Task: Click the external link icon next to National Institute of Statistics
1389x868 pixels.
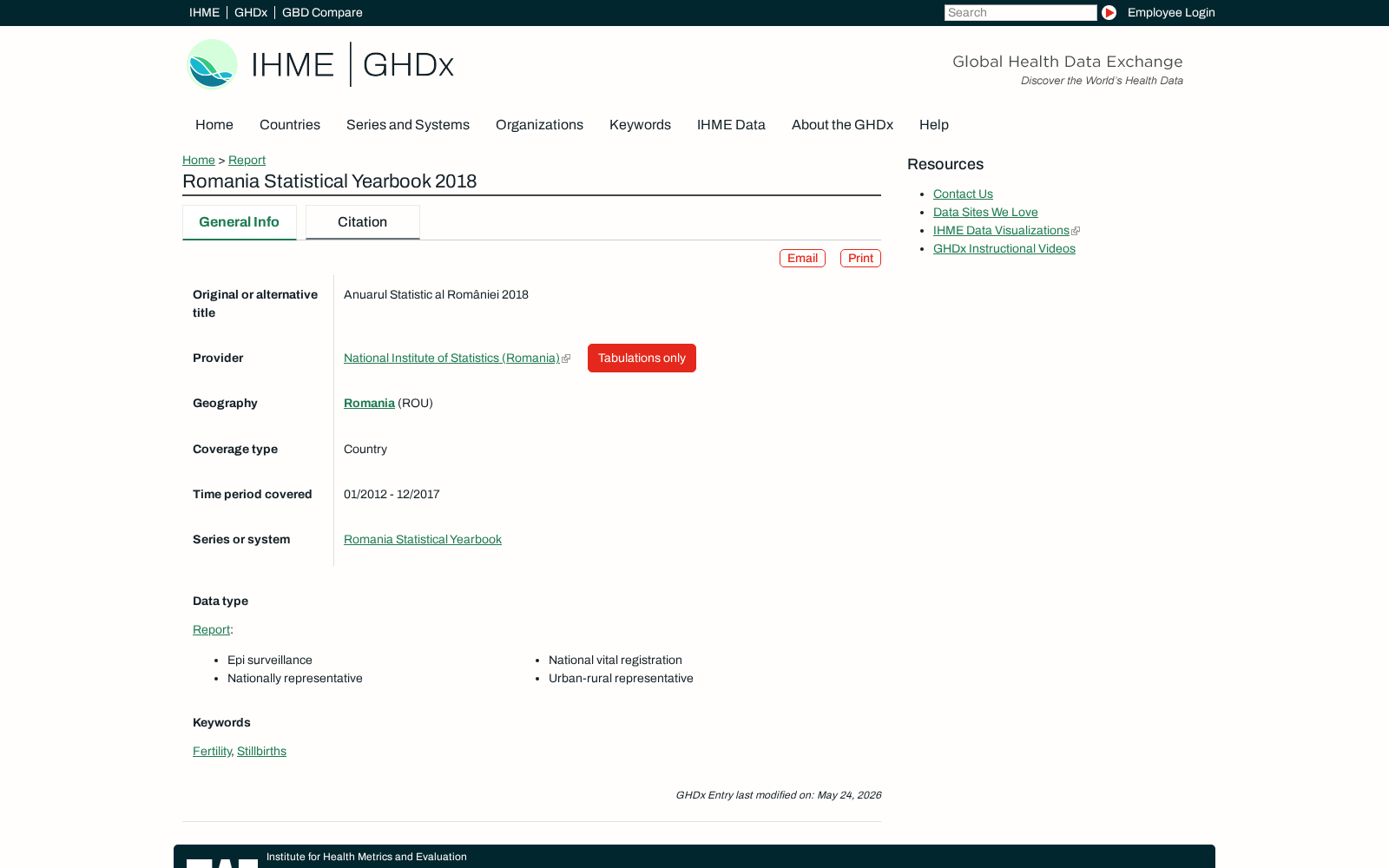Action: pos(566,358)
